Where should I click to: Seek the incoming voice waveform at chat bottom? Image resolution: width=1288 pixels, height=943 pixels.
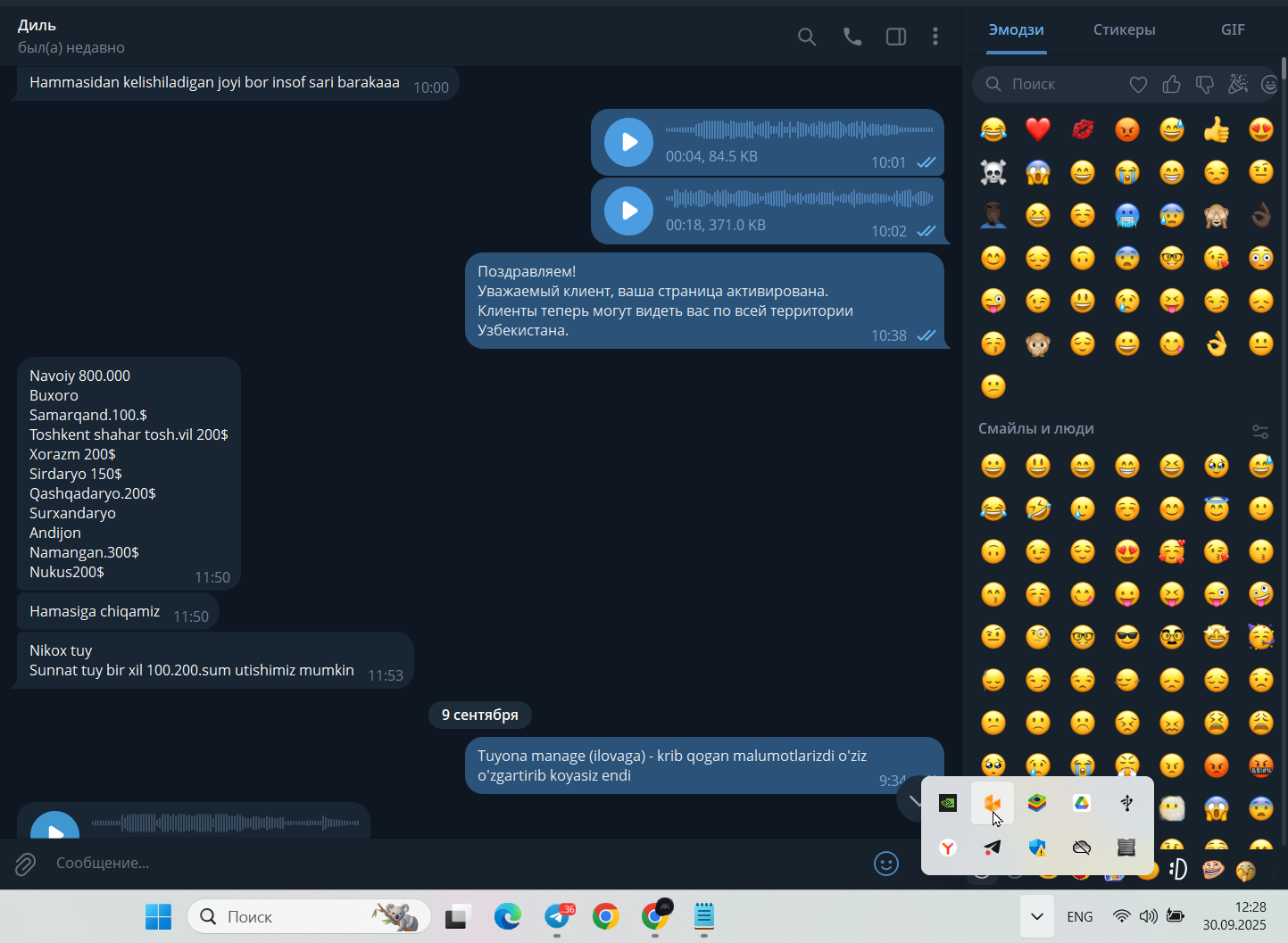[225, 823]
